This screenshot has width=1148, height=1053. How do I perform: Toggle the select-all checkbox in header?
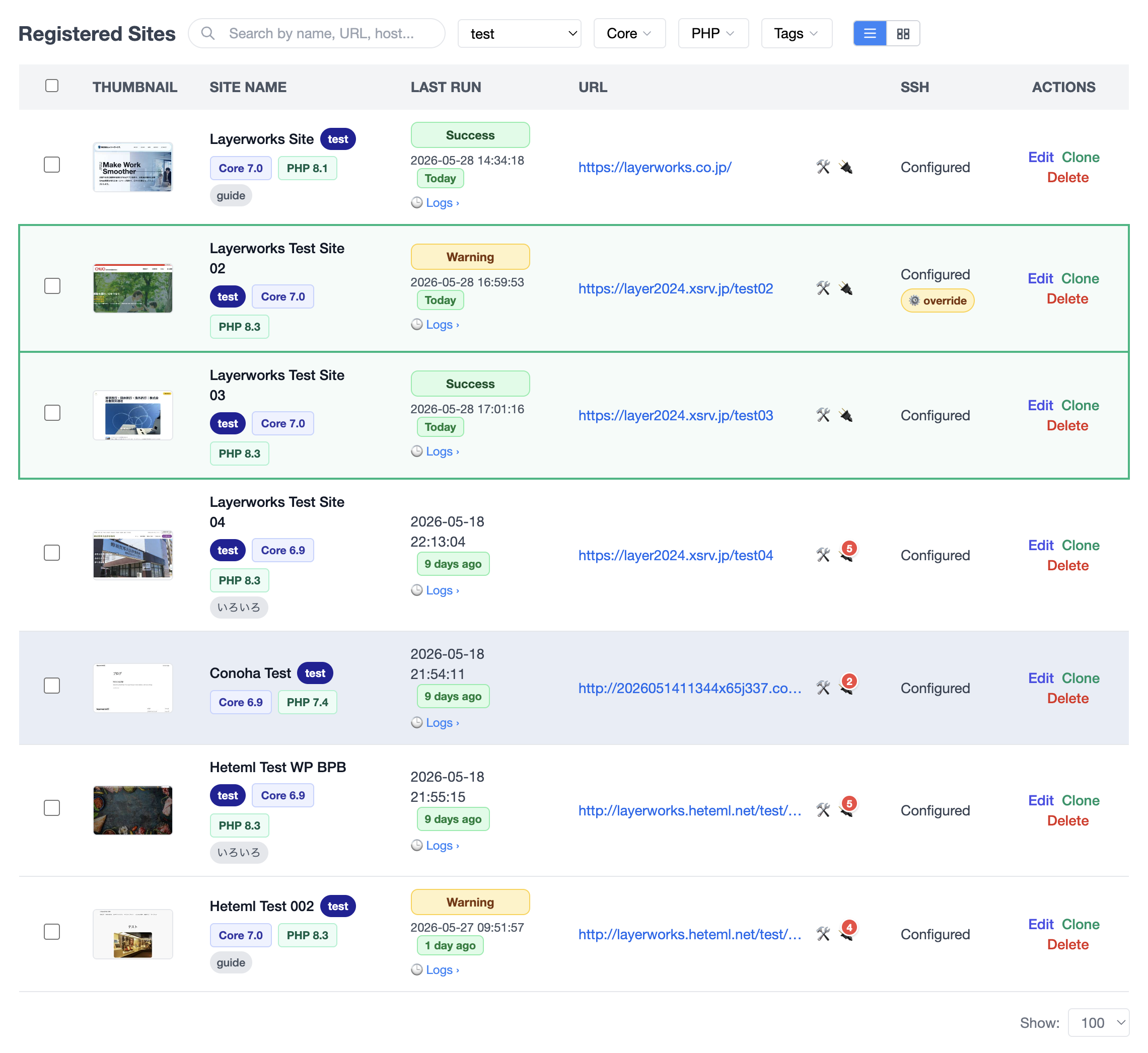52,86
